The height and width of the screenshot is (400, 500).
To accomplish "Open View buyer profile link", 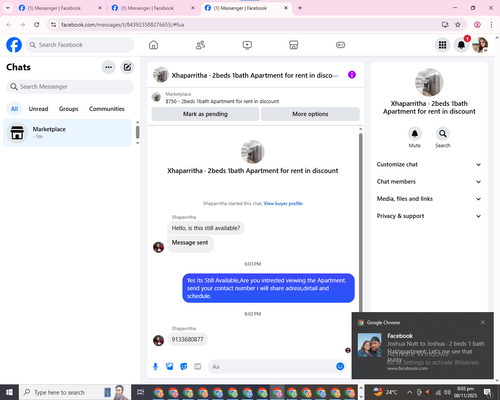I will [x=283, y=203].
